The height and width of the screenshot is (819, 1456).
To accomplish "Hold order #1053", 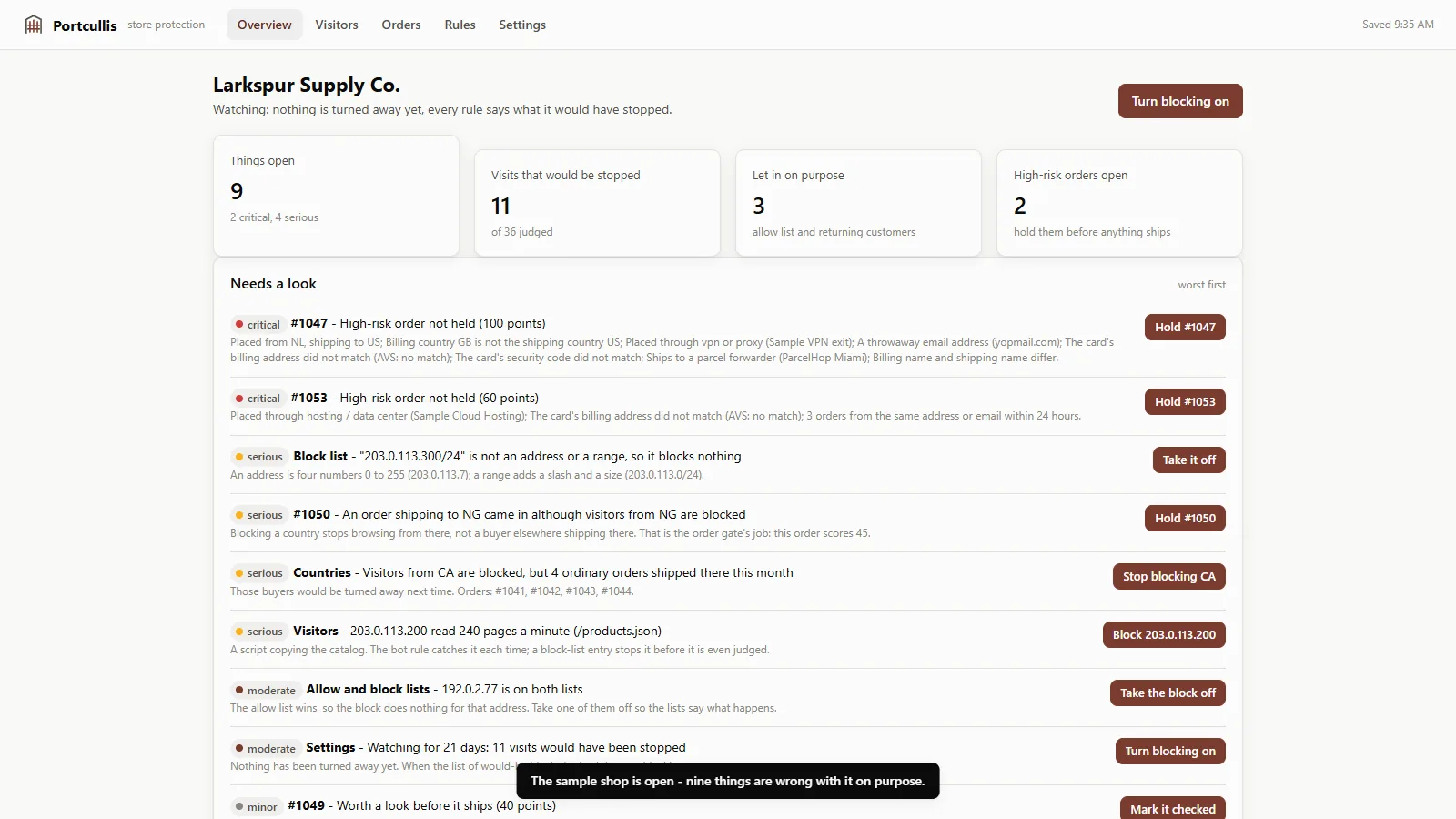I will (1185, 401).
